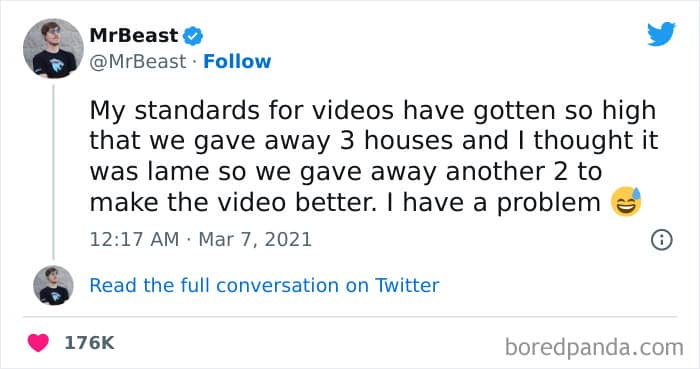Follow the @MrBeast account
The width and height of the screenshot is (700, 369).
(237, 62)
